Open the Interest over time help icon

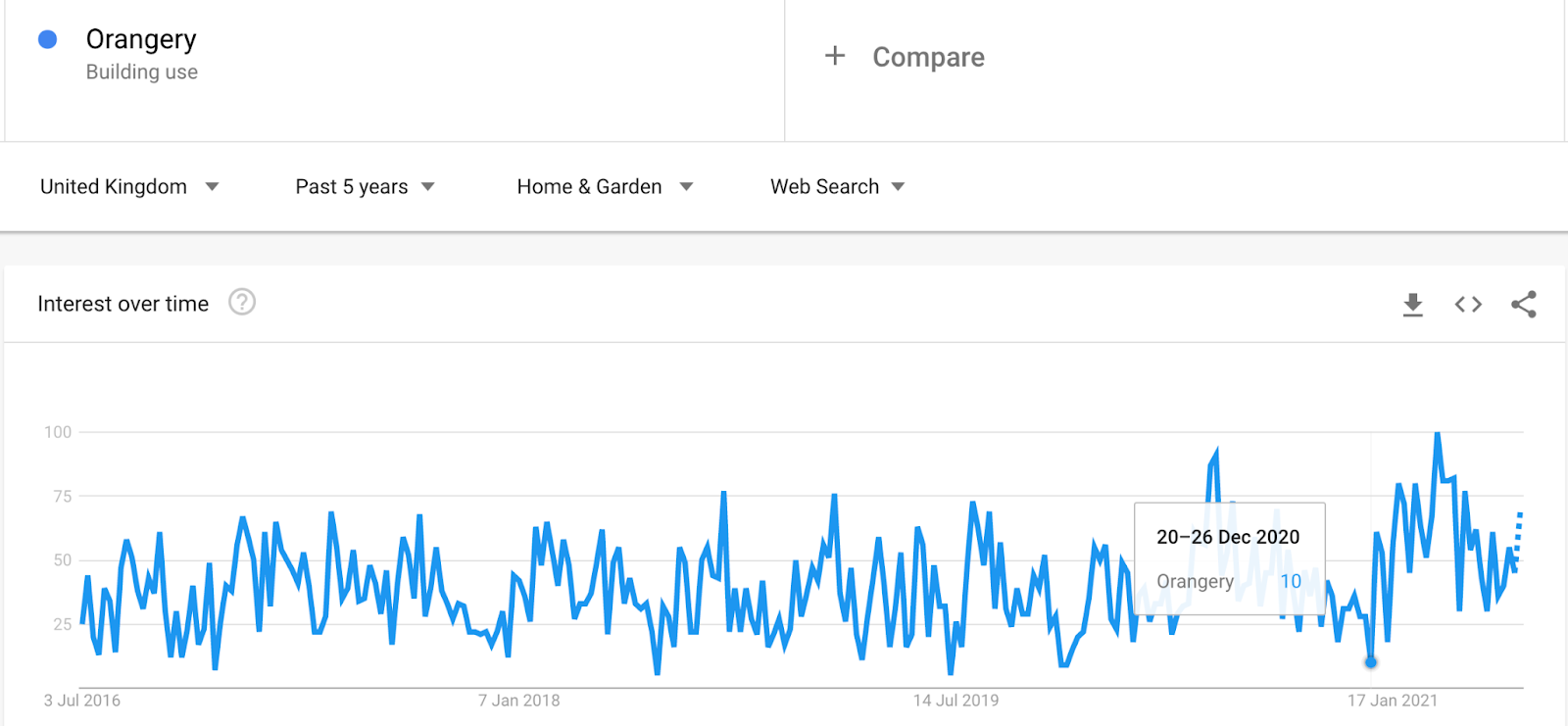(x=242, y=302)
